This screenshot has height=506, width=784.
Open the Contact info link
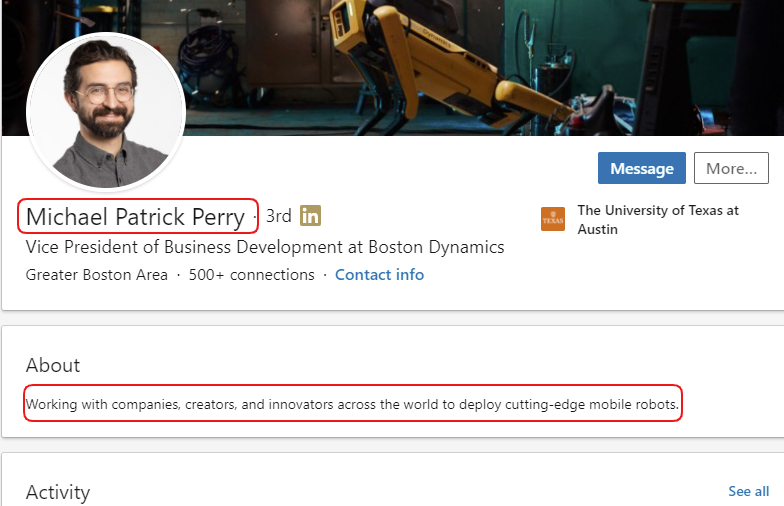[x=380, y=274]
